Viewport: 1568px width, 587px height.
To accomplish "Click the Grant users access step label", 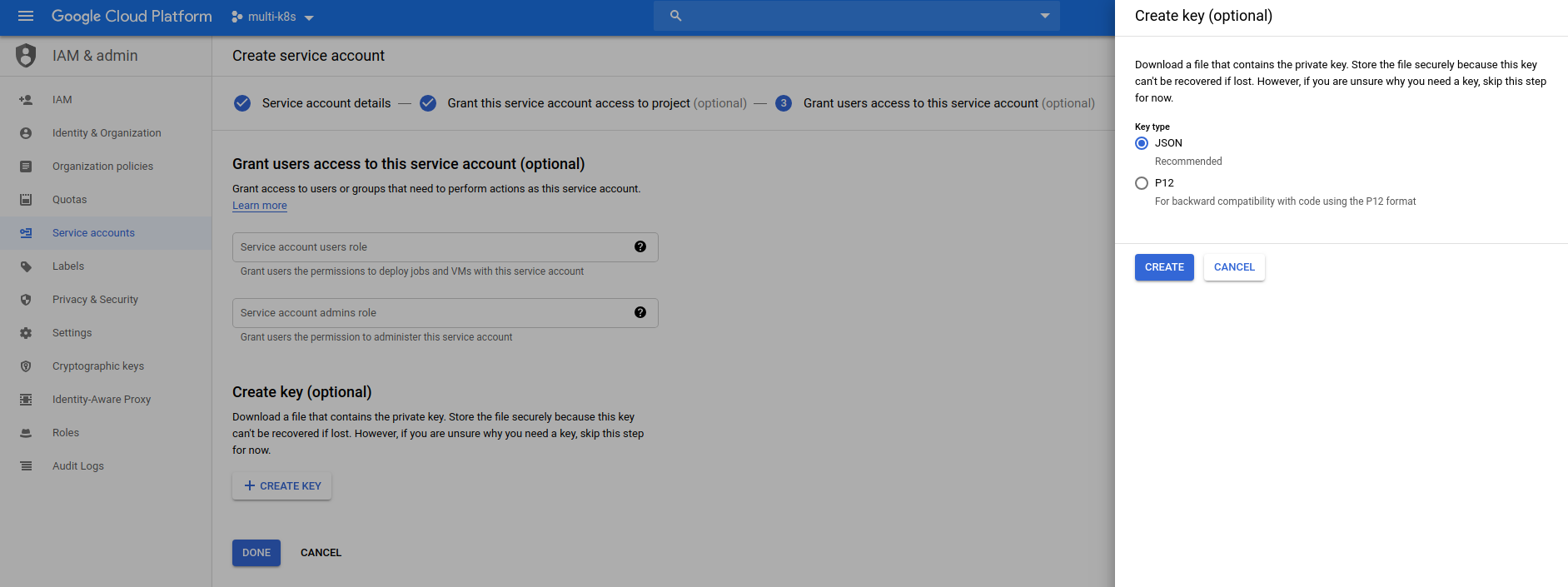I will coord(949,103).
